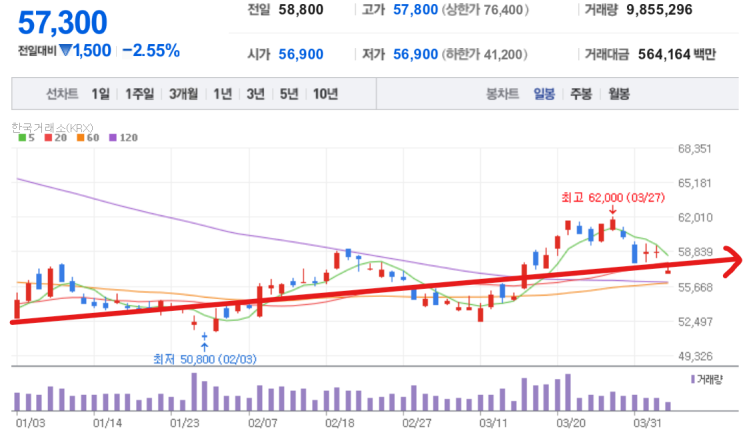
Task: Click the 거래대금 value 564,164 백만
Action: point(677,54)
